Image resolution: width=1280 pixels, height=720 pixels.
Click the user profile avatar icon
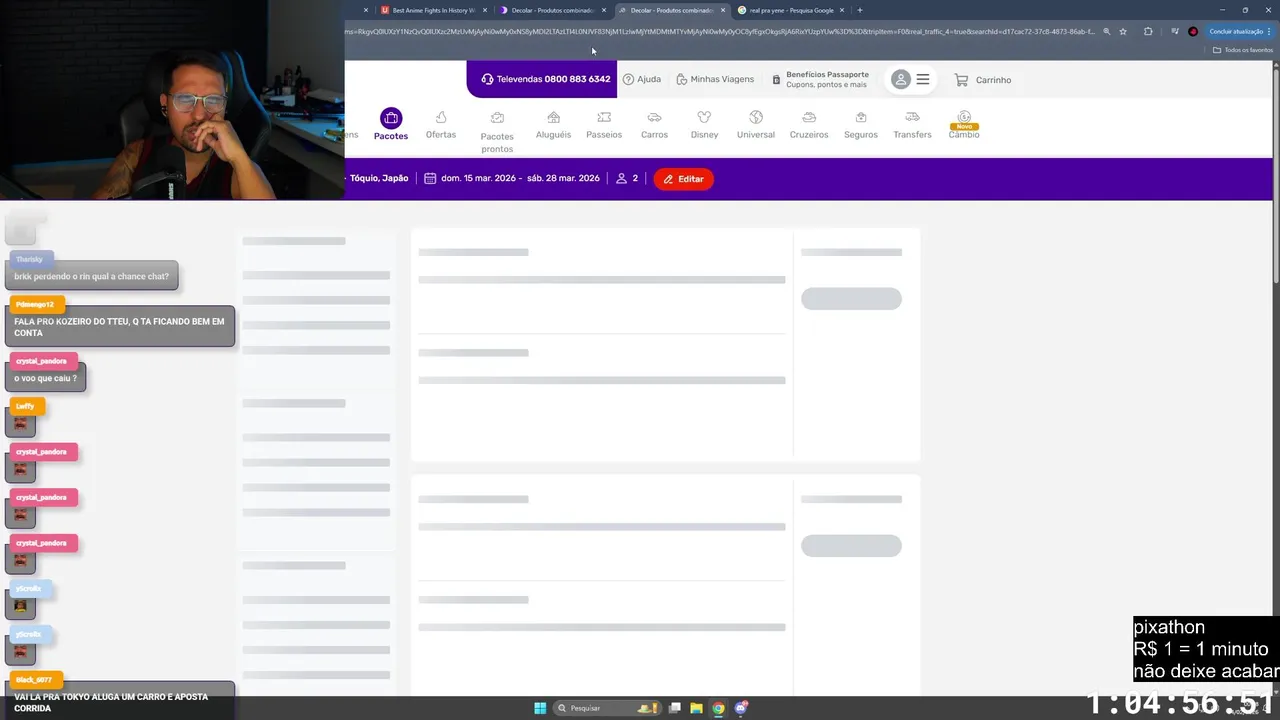(901, 80)
